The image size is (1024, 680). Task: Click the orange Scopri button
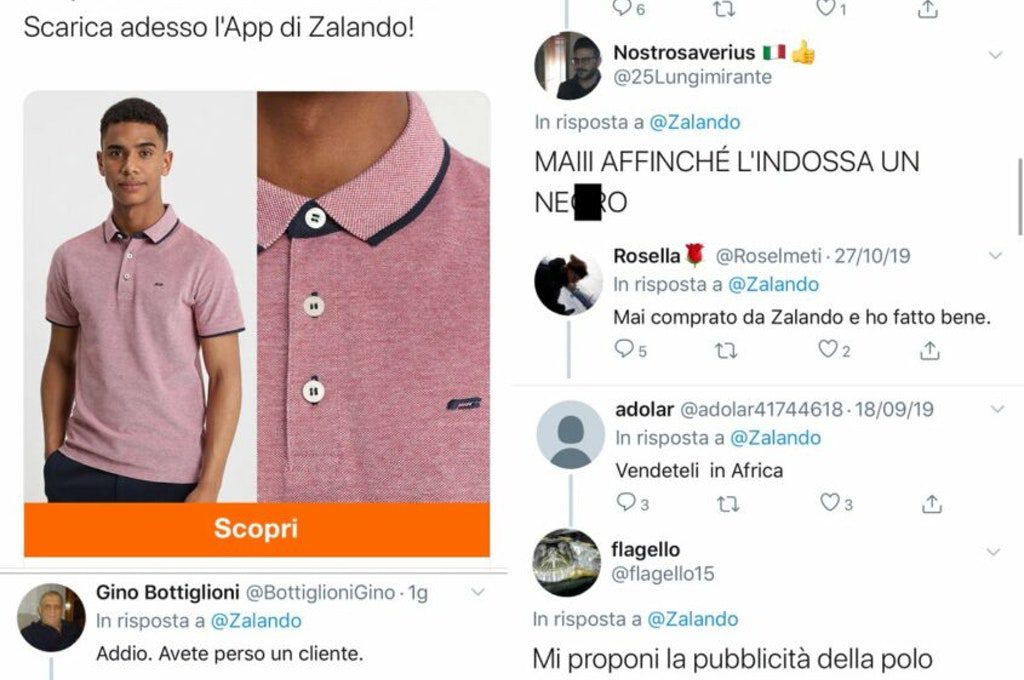257,529
